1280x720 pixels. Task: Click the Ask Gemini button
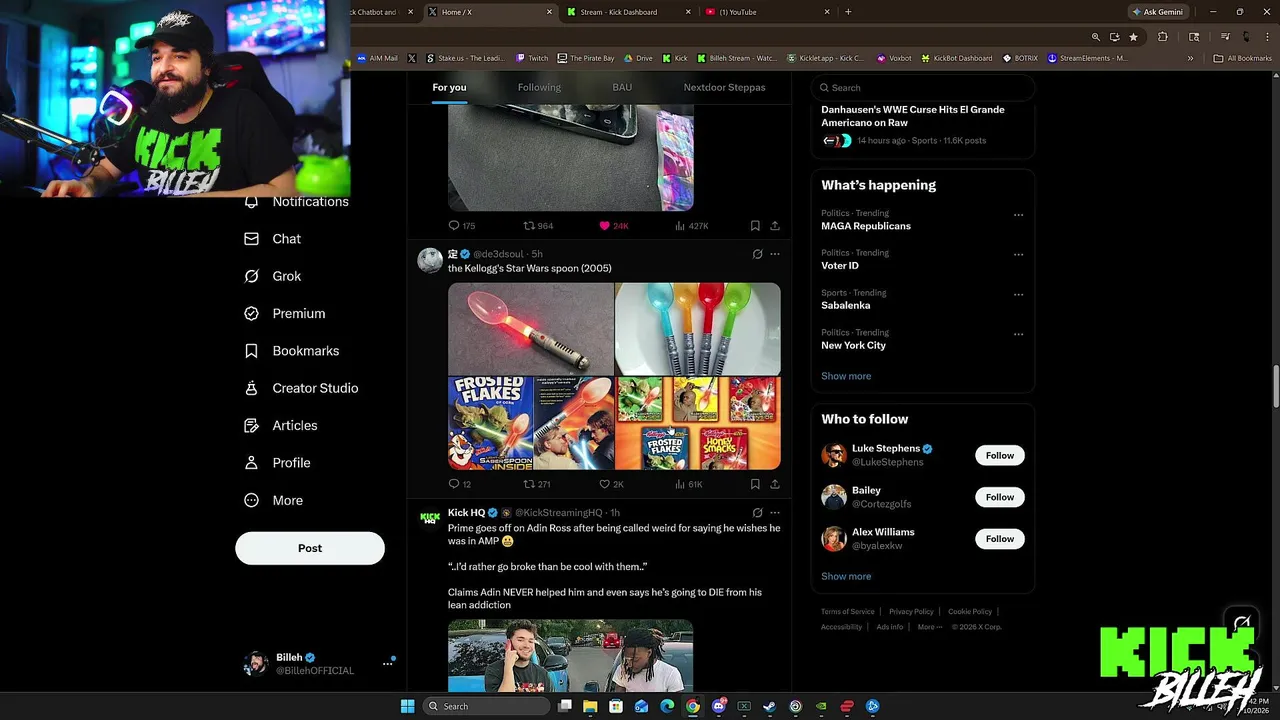tap(1157, 12)
